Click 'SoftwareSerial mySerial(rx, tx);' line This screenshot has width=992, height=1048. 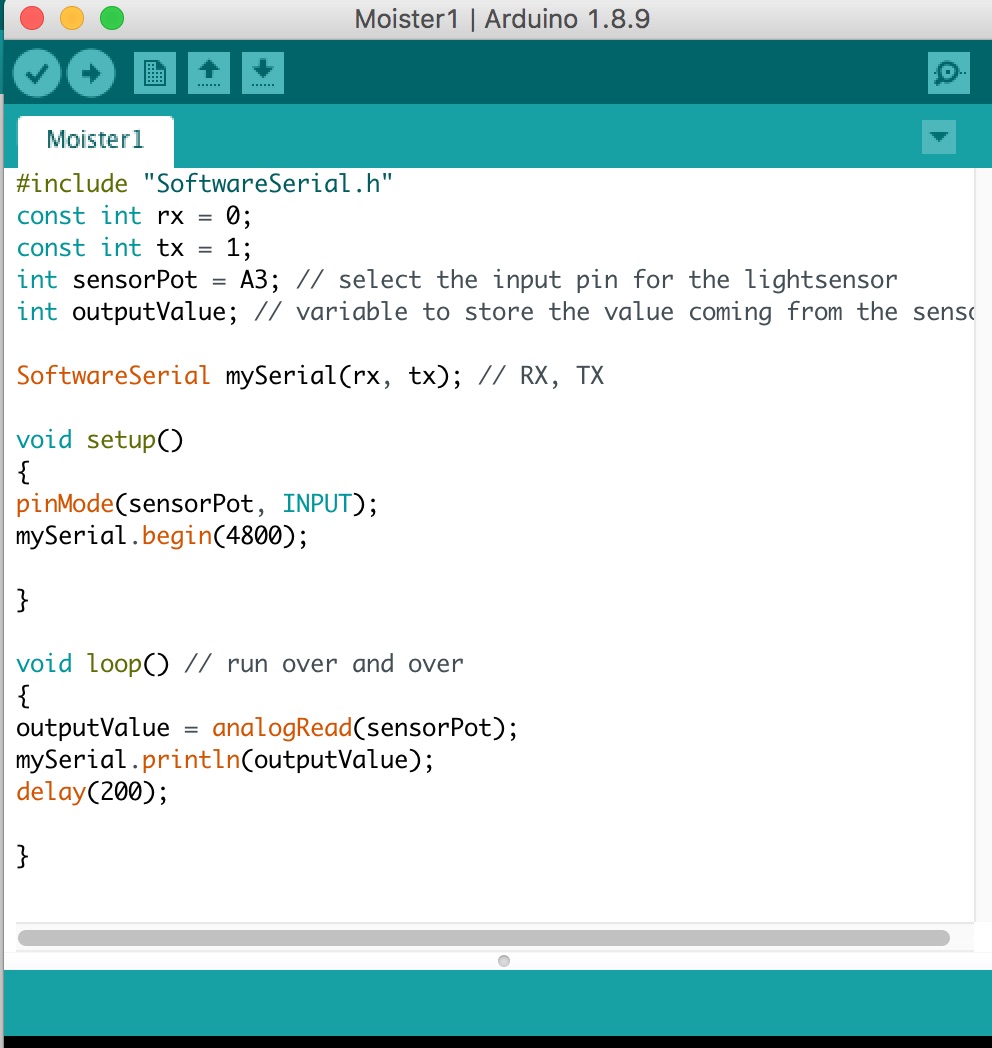(239, 376)
